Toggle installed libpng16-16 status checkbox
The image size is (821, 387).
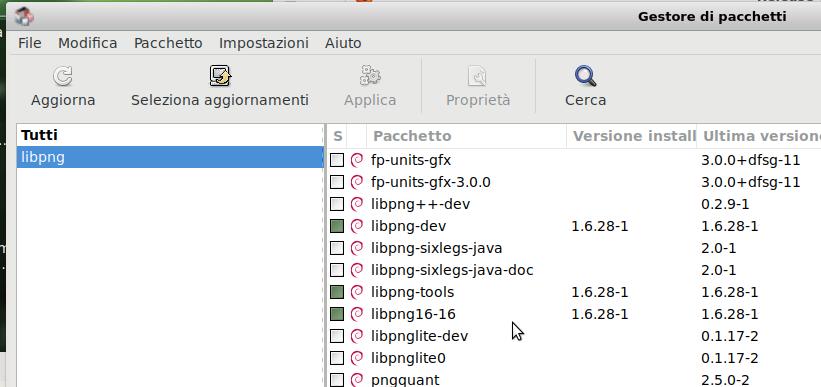click(x=337, y=314)
